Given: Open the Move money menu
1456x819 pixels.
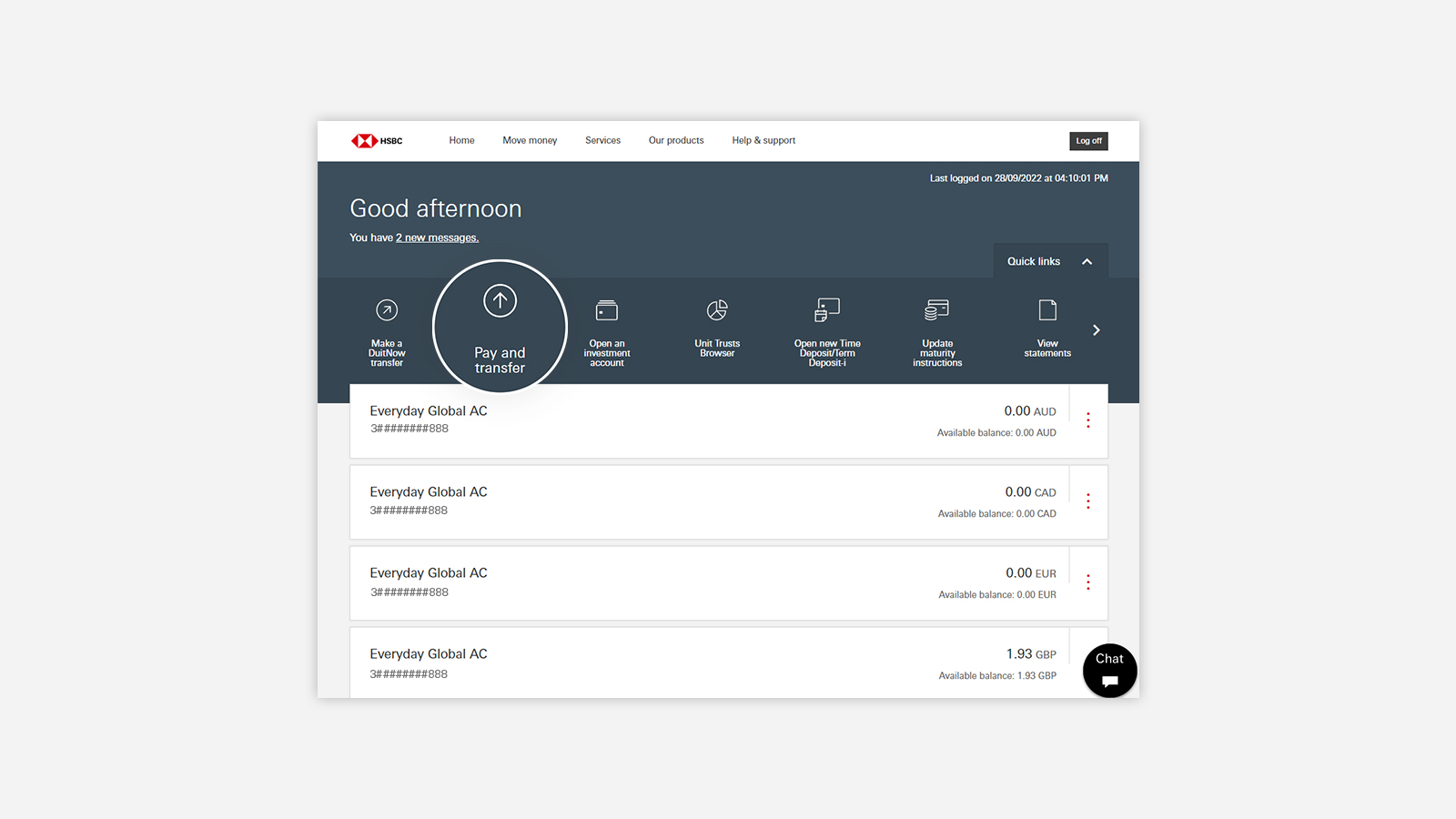Looking at the screenshot, I should 530,141.
